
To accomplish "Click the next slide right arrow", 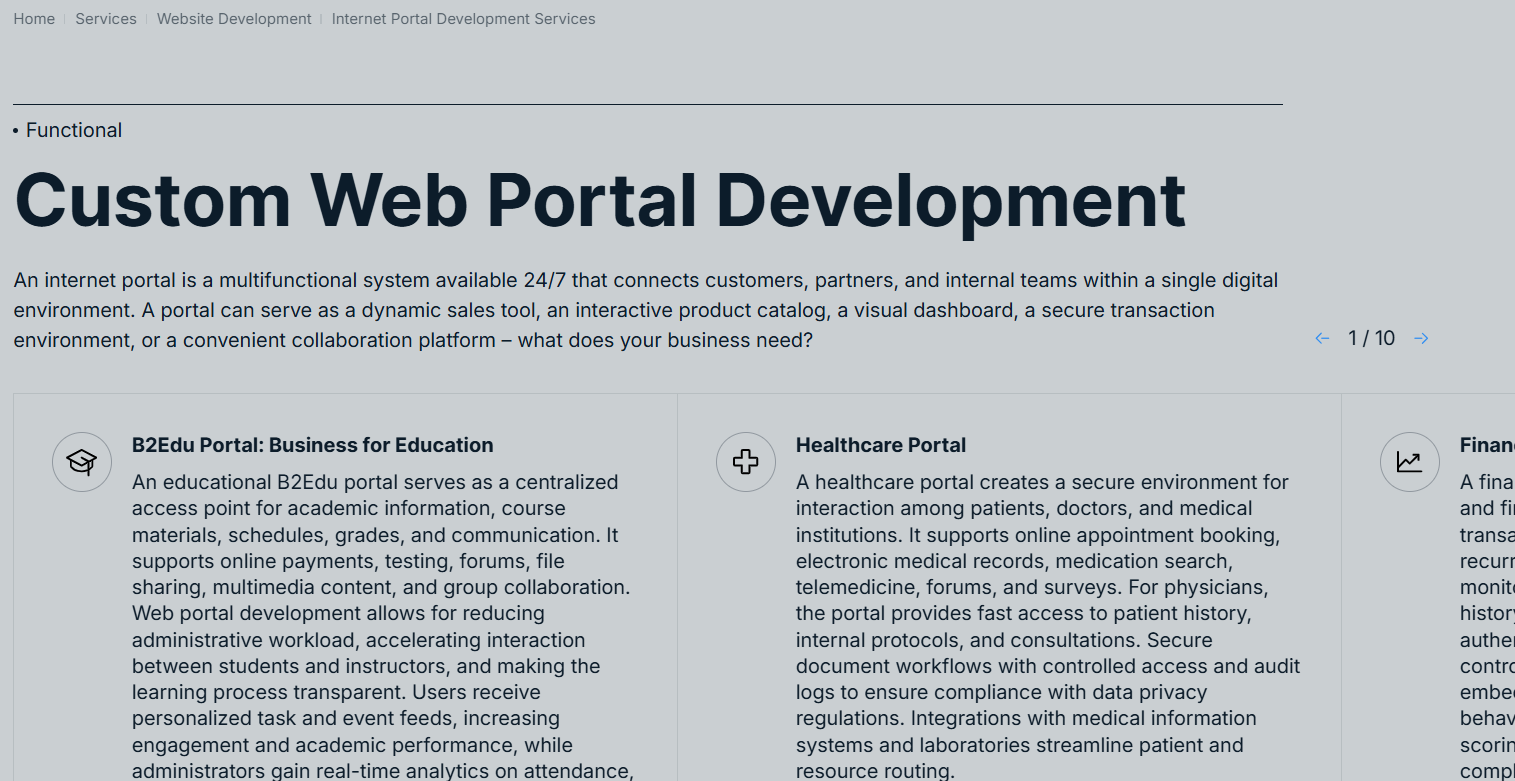I will point(1421,339).
